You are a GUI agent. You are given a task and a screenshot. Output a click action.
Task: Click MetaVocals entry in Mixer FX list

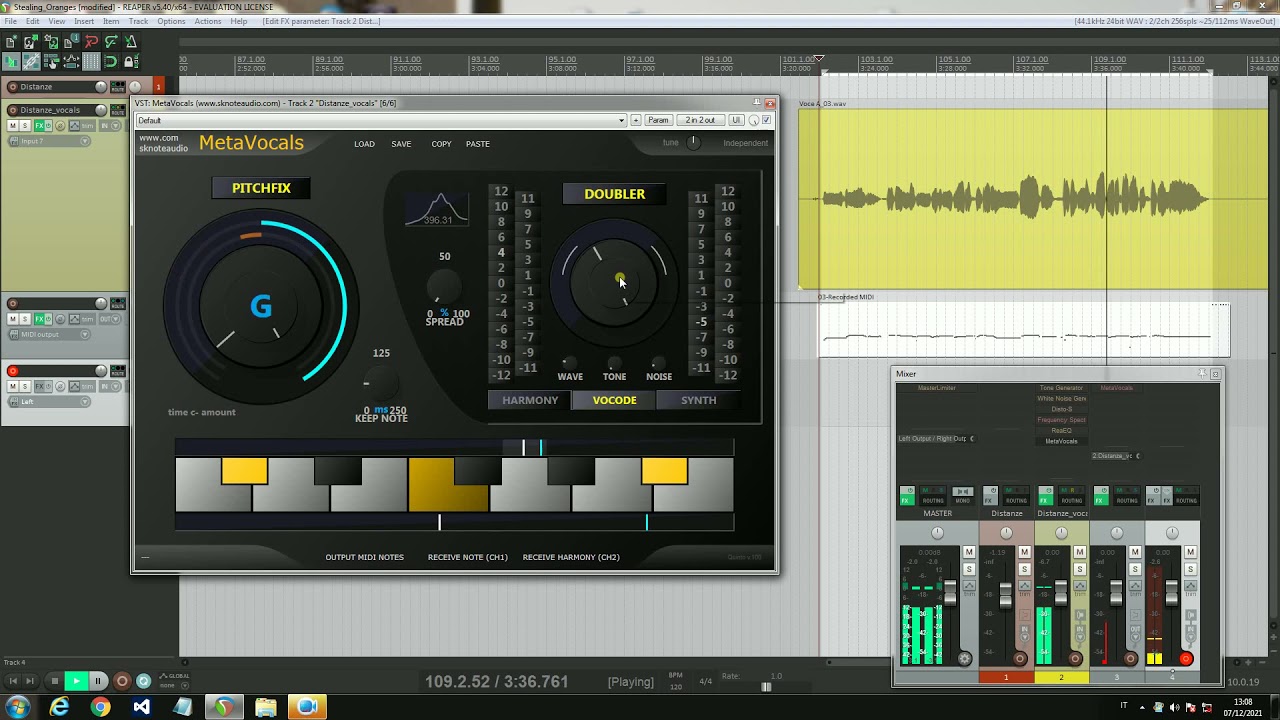1061,441
